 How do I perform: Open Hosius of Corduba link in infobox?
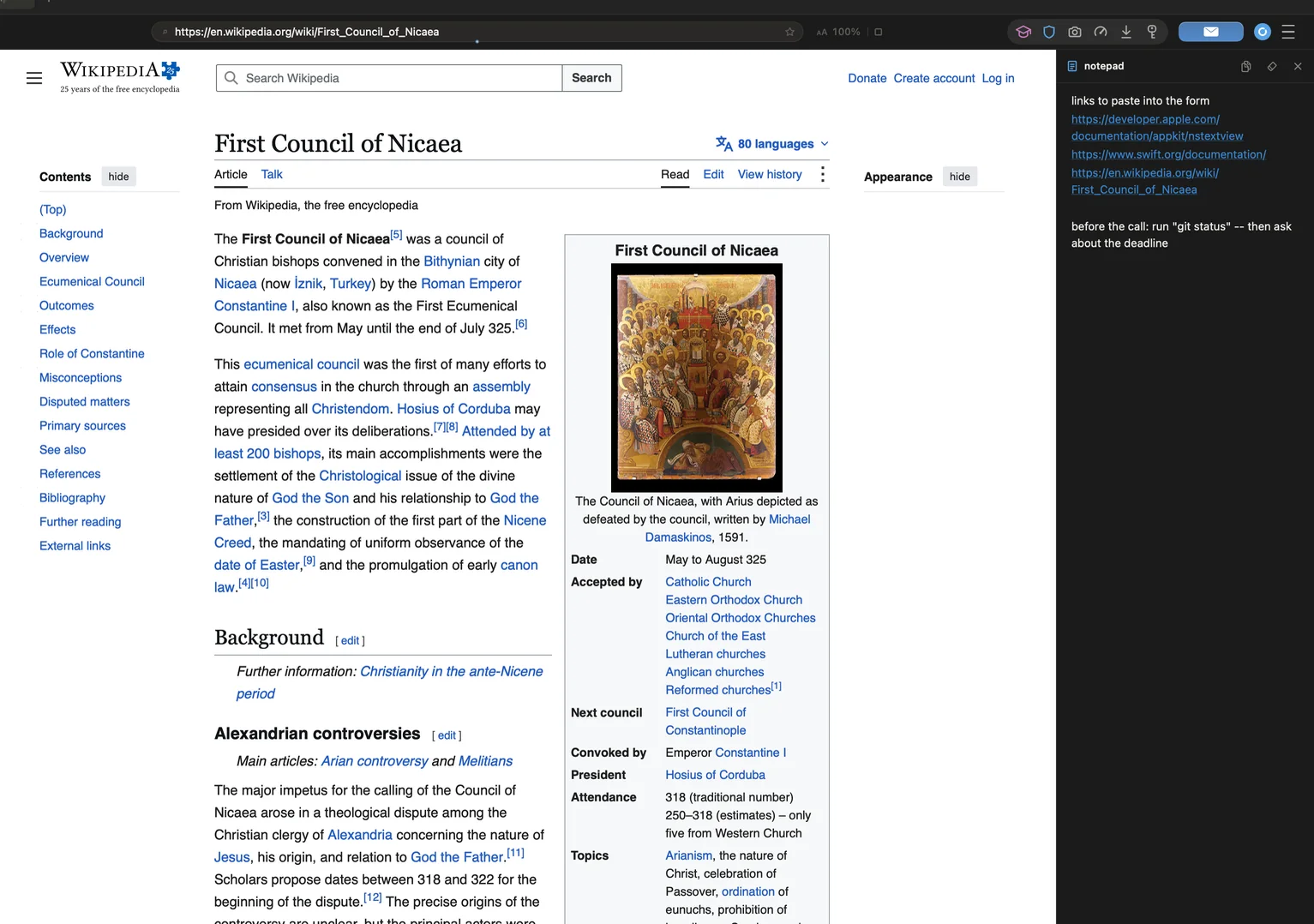715,775
